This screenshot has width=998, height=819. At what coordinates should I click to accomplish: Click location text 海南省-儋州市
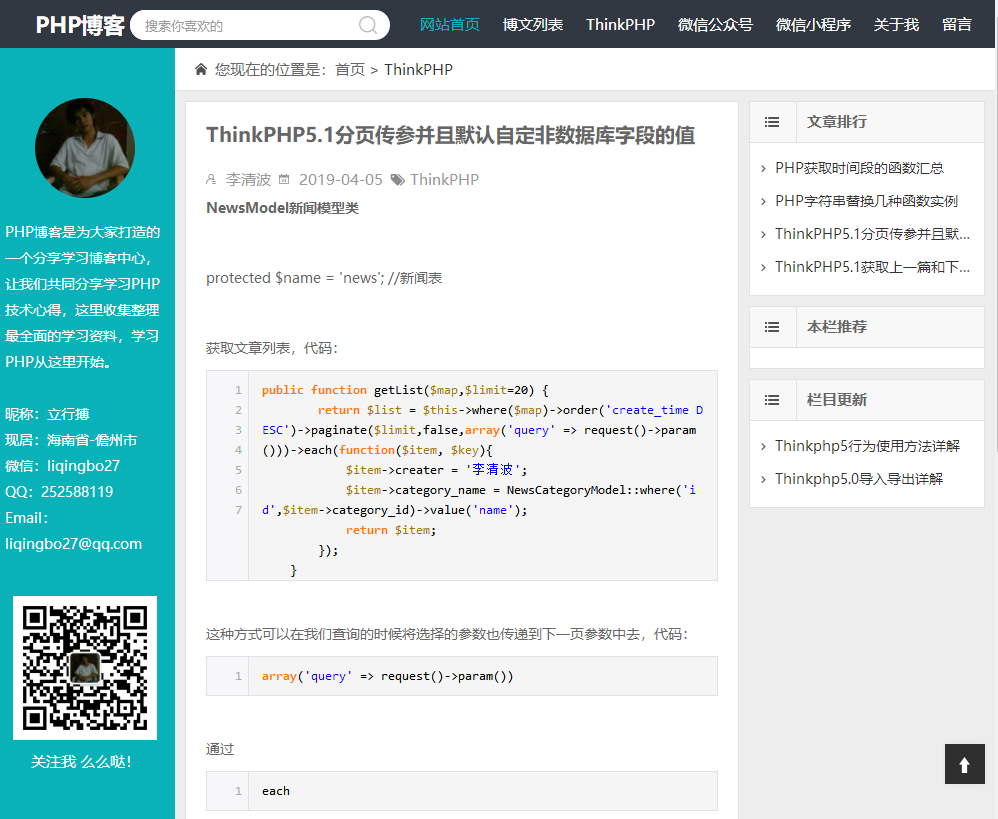tap(92, 440)
